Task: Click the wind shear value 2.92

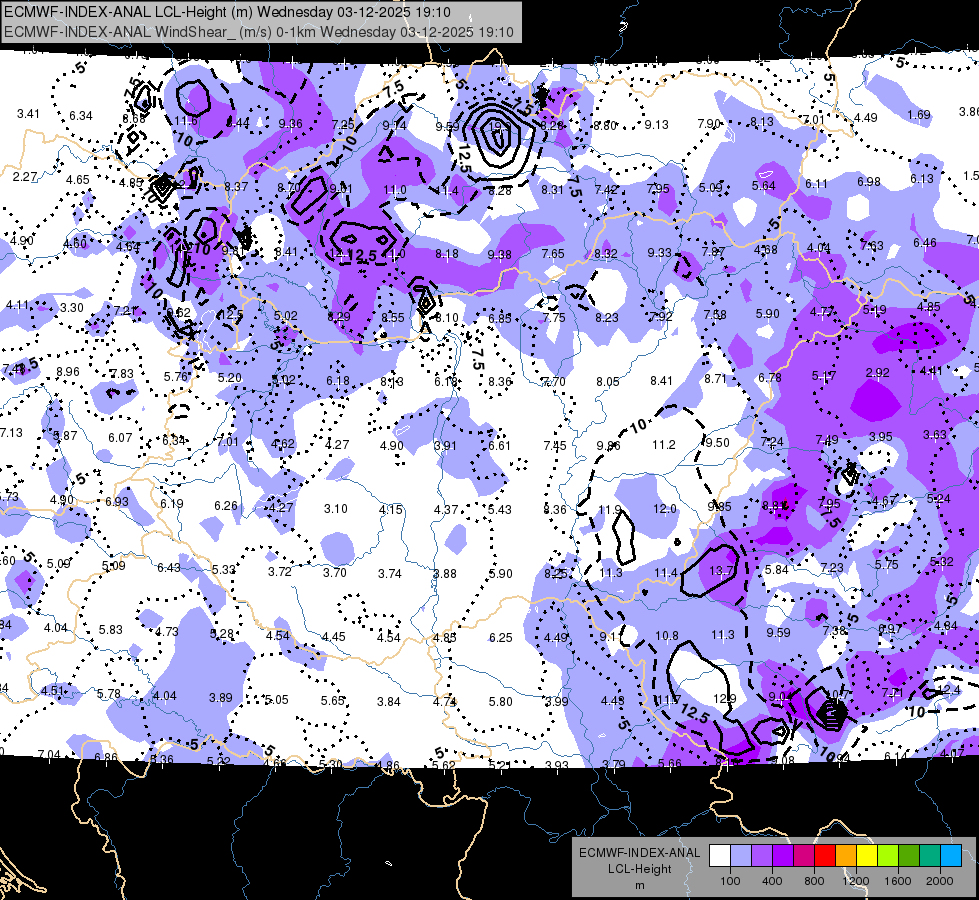Action: click(877, 373)
